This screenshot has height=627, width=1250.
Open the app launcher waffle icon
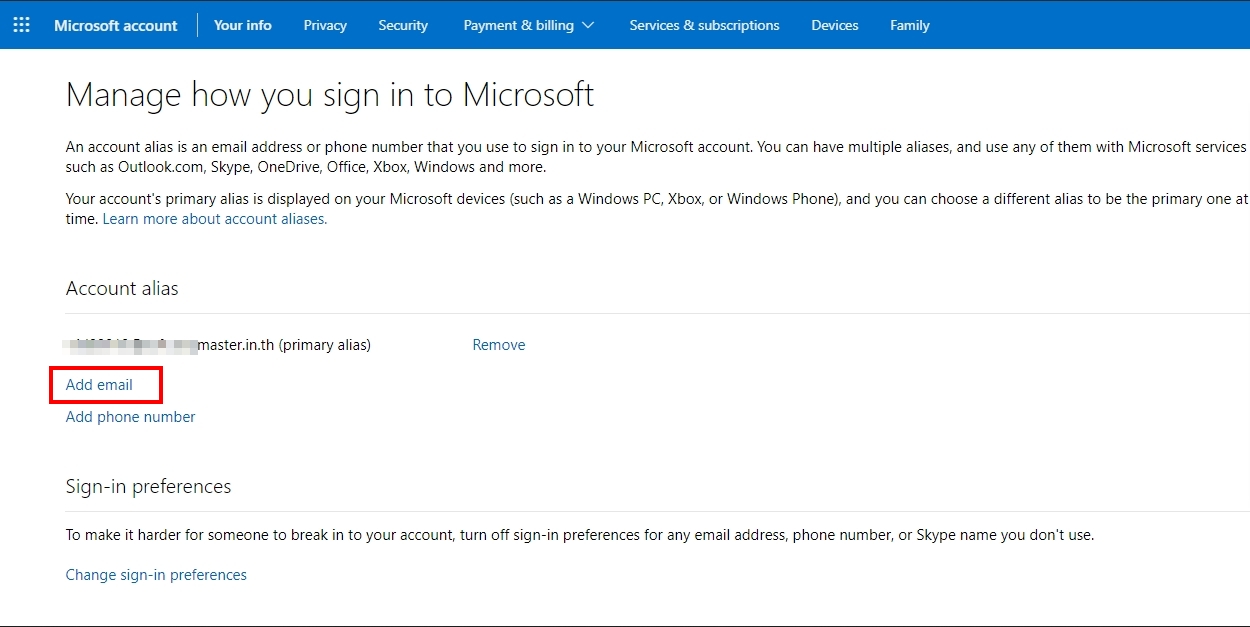[x=21, y=25]
